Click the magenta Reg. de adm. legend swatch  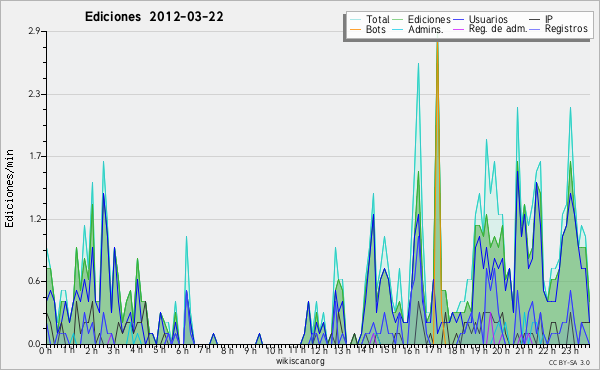(x=458, y=29)
